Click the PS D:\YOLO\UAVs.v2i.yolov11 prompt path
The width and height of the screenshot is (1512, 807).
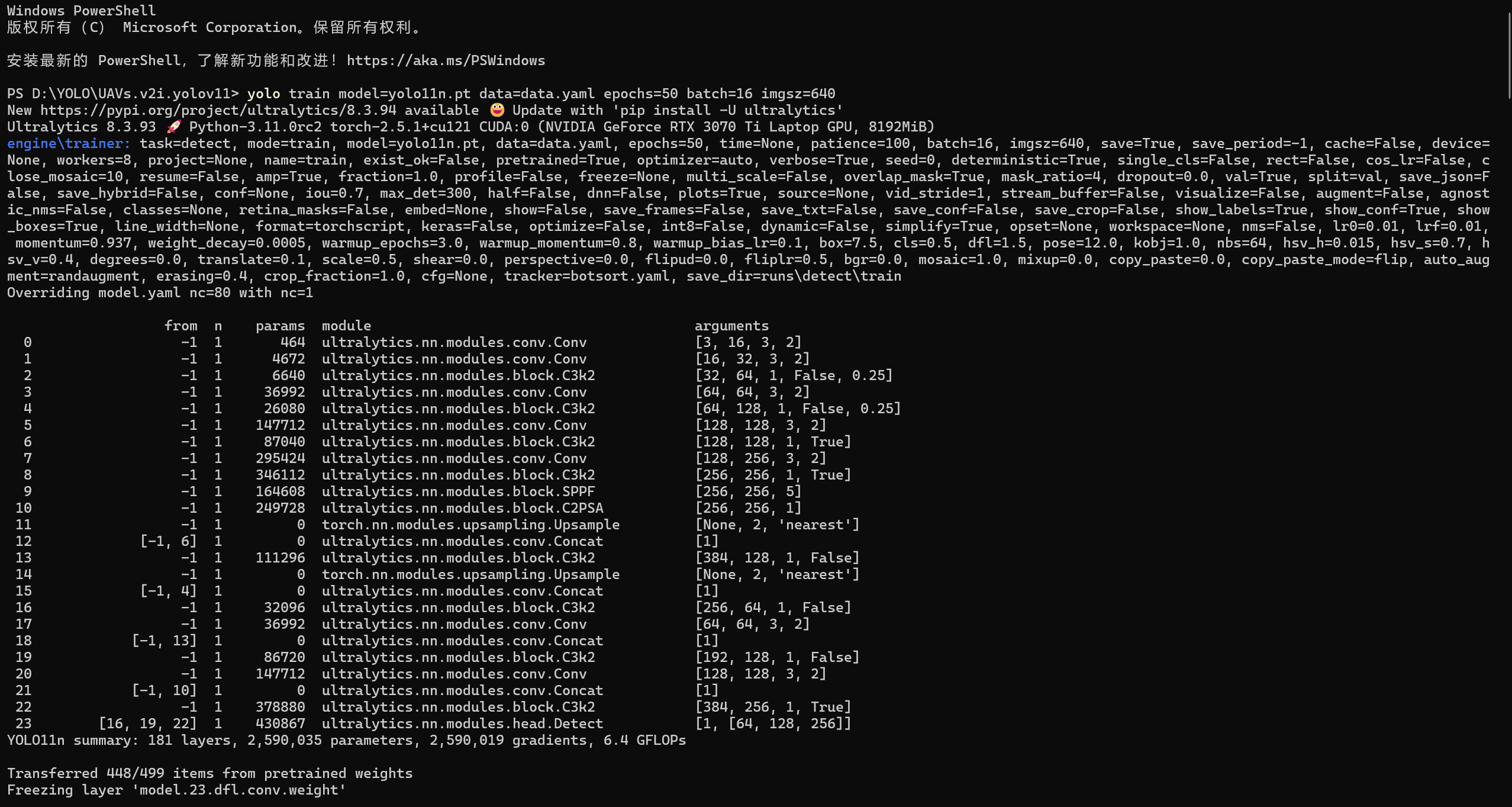122,94
